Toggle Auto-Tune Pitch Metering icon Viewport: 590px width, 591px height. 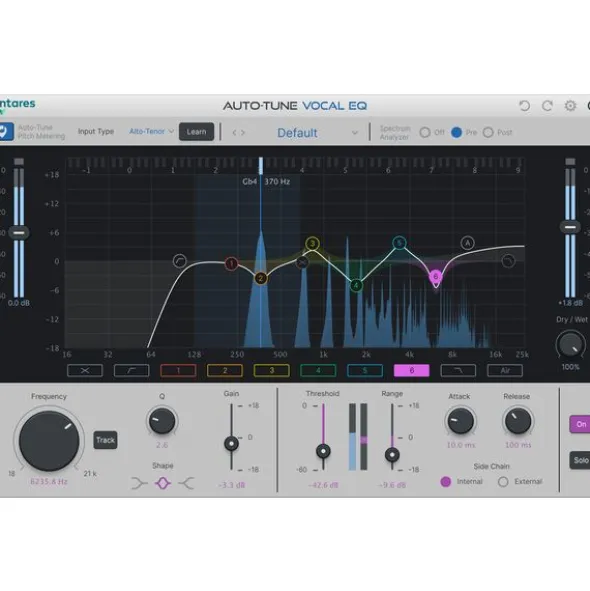(6, 132)
